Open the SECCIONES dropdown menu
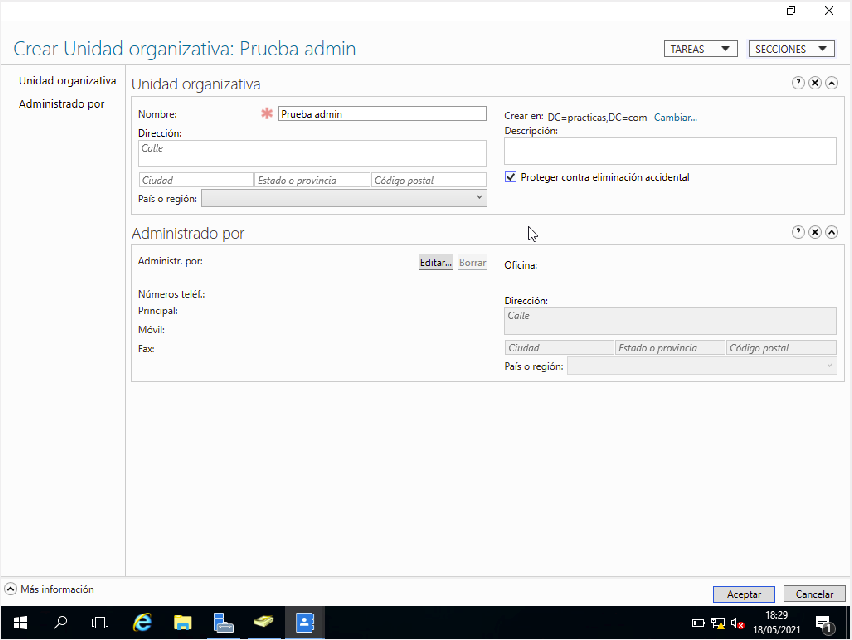This screenshot has width=852, height=640. (791, 49)
